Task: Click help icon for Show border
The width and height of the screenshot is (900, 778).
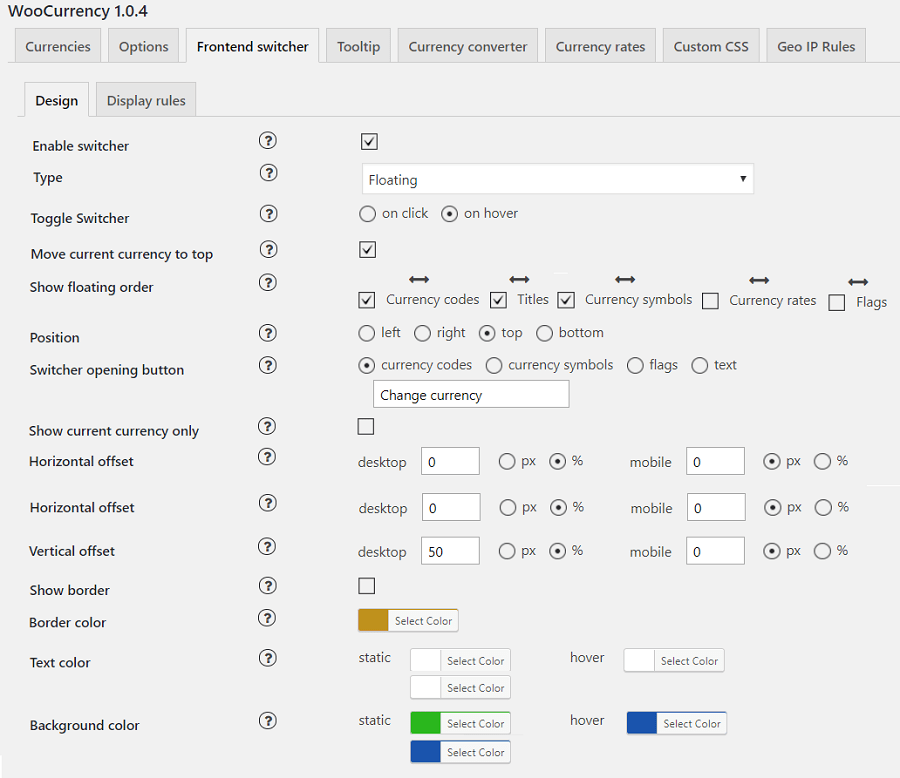Action: pos(267,586)
